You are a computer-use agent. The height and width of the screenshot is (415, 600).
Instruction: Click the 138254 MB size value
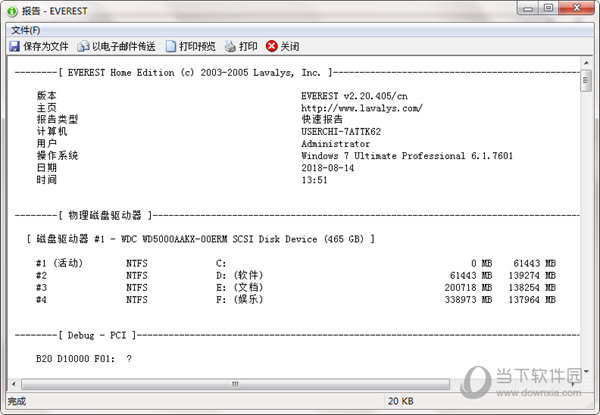(x=532, y=287)
